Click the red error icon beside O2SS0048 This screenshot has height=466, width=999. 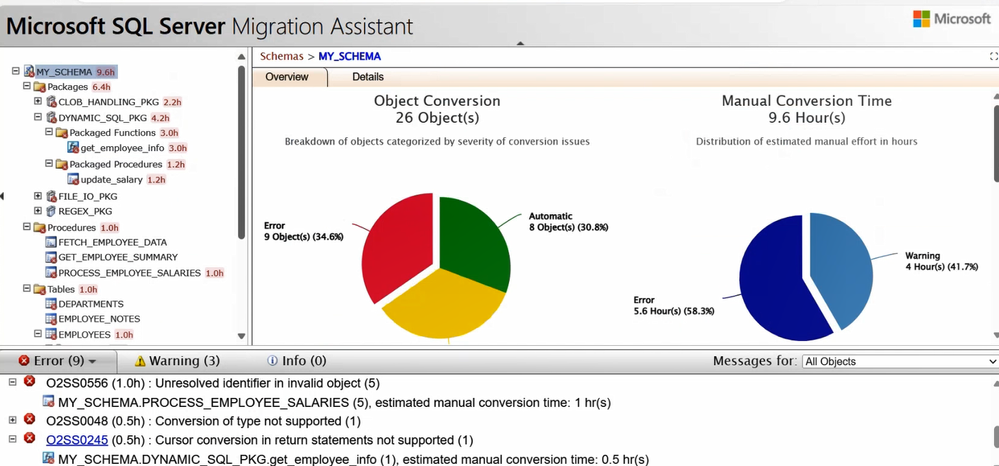coord(29,419)
